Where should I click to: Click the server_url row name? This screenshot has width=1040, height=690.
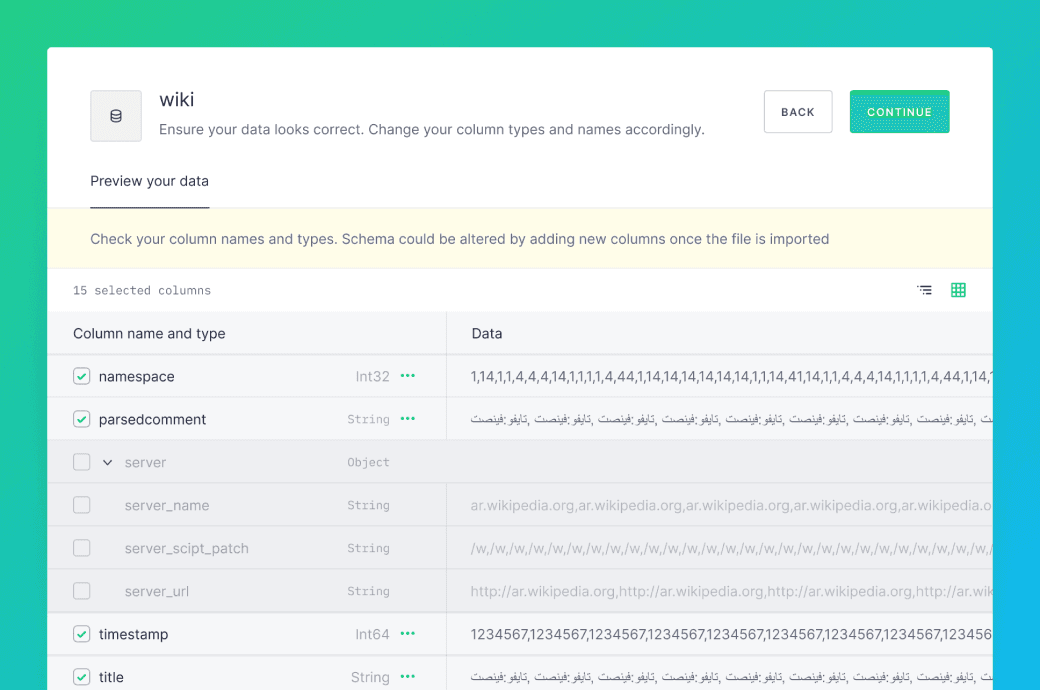tap(157, 591)
